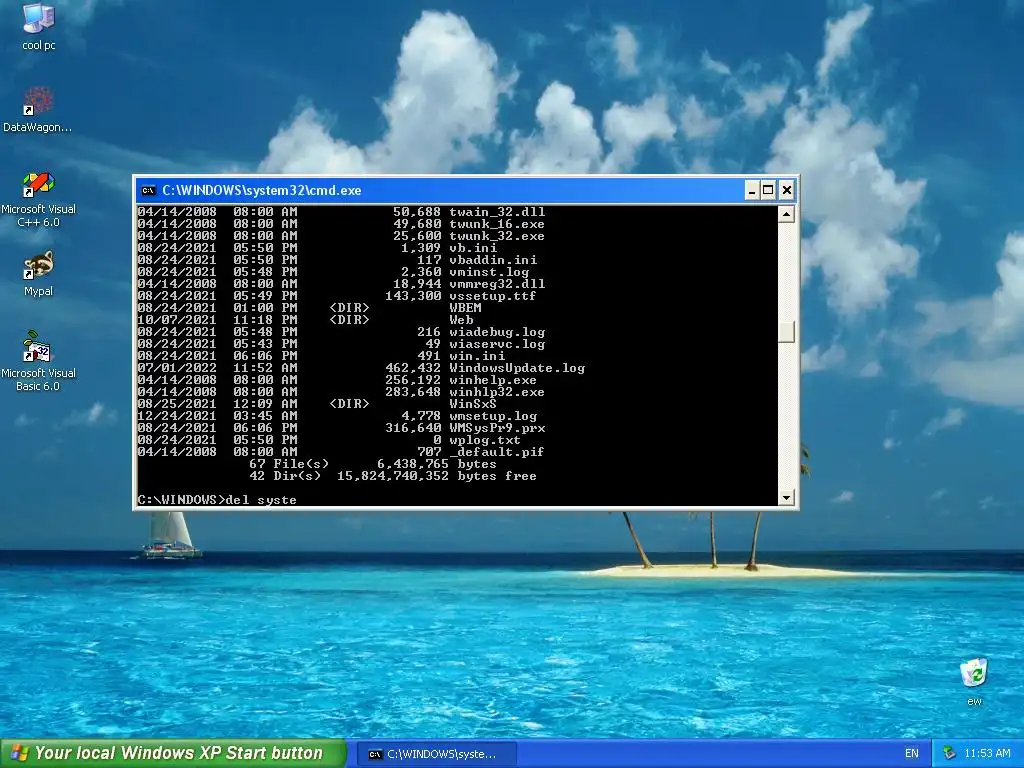The image size is (1024, 768).
Task: Click the wplog.txt file name
Action: (x=485, y=440)
